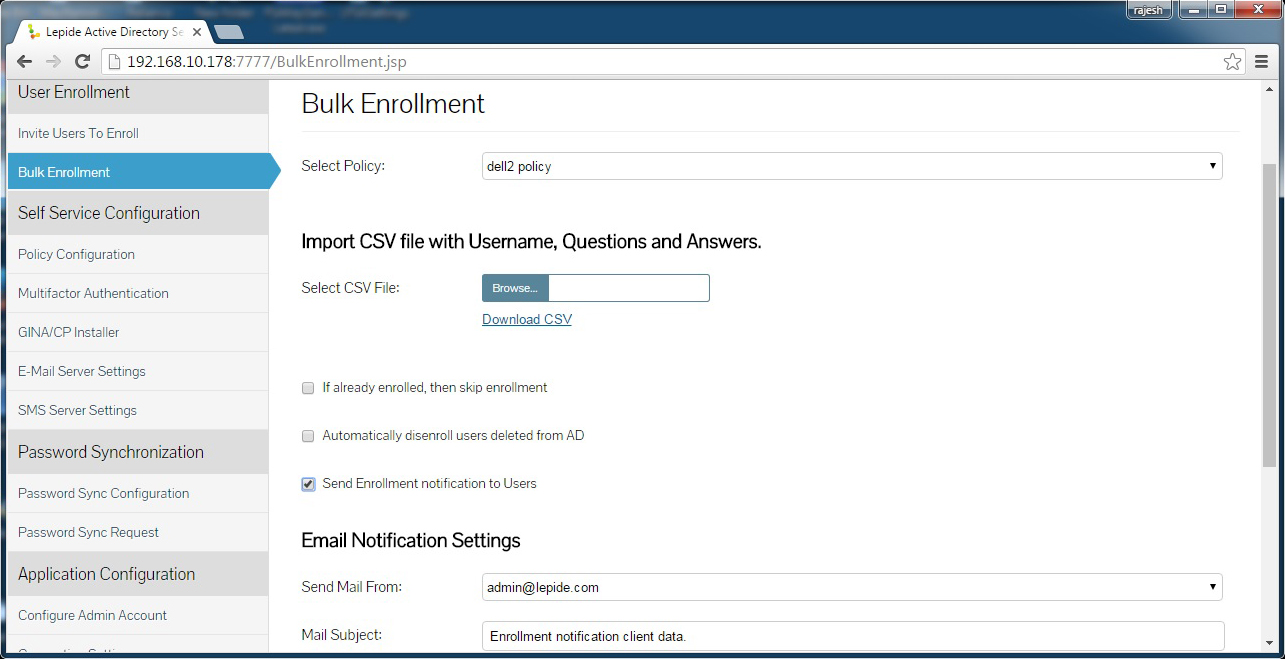Check 'Automatically disenroll users deleted from AD'
The height and width of the screenshot is (659, 1285).
(x=308, y=436)
